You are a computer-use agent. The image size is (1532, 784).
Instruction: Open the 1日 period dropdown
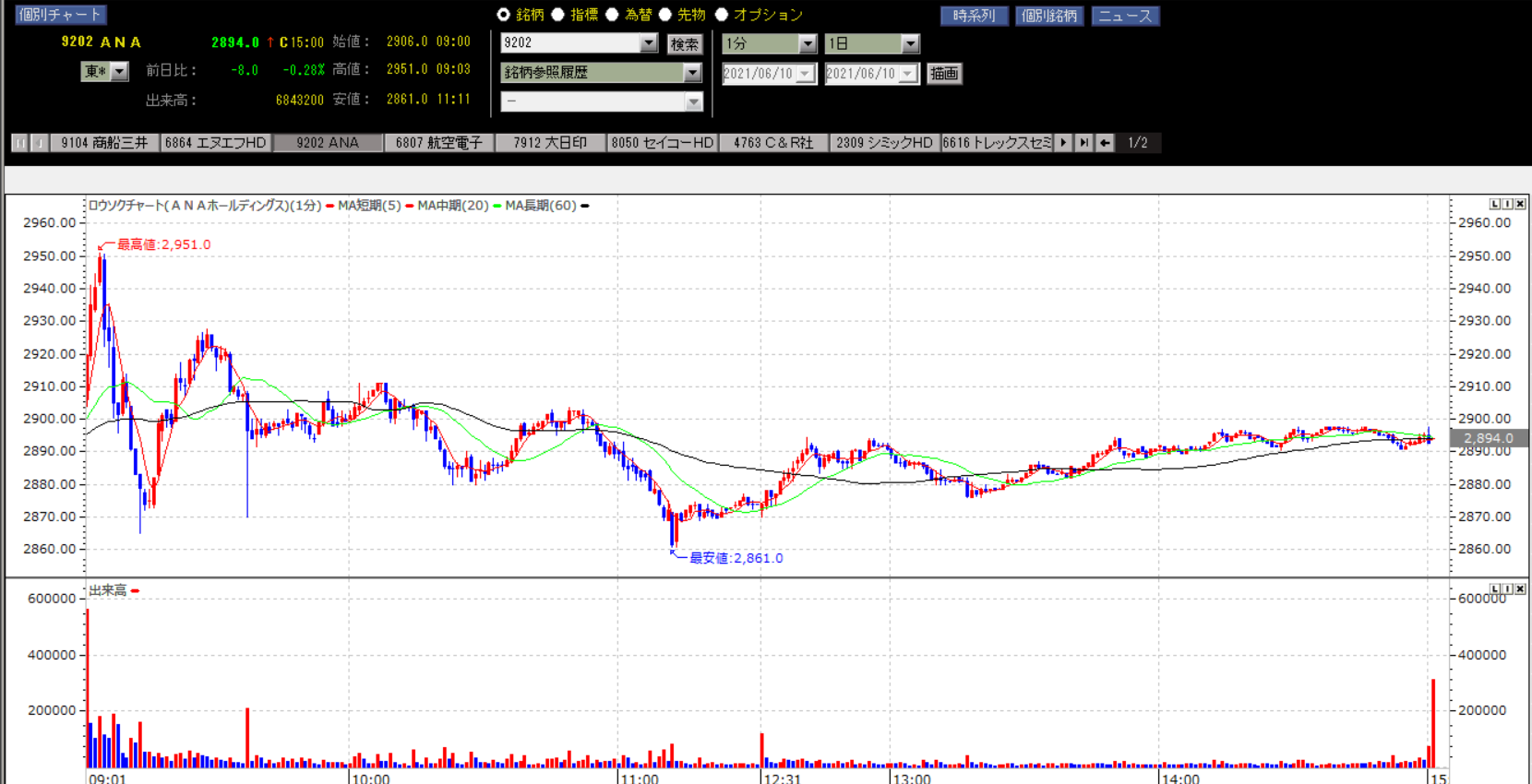click(910, 43)
